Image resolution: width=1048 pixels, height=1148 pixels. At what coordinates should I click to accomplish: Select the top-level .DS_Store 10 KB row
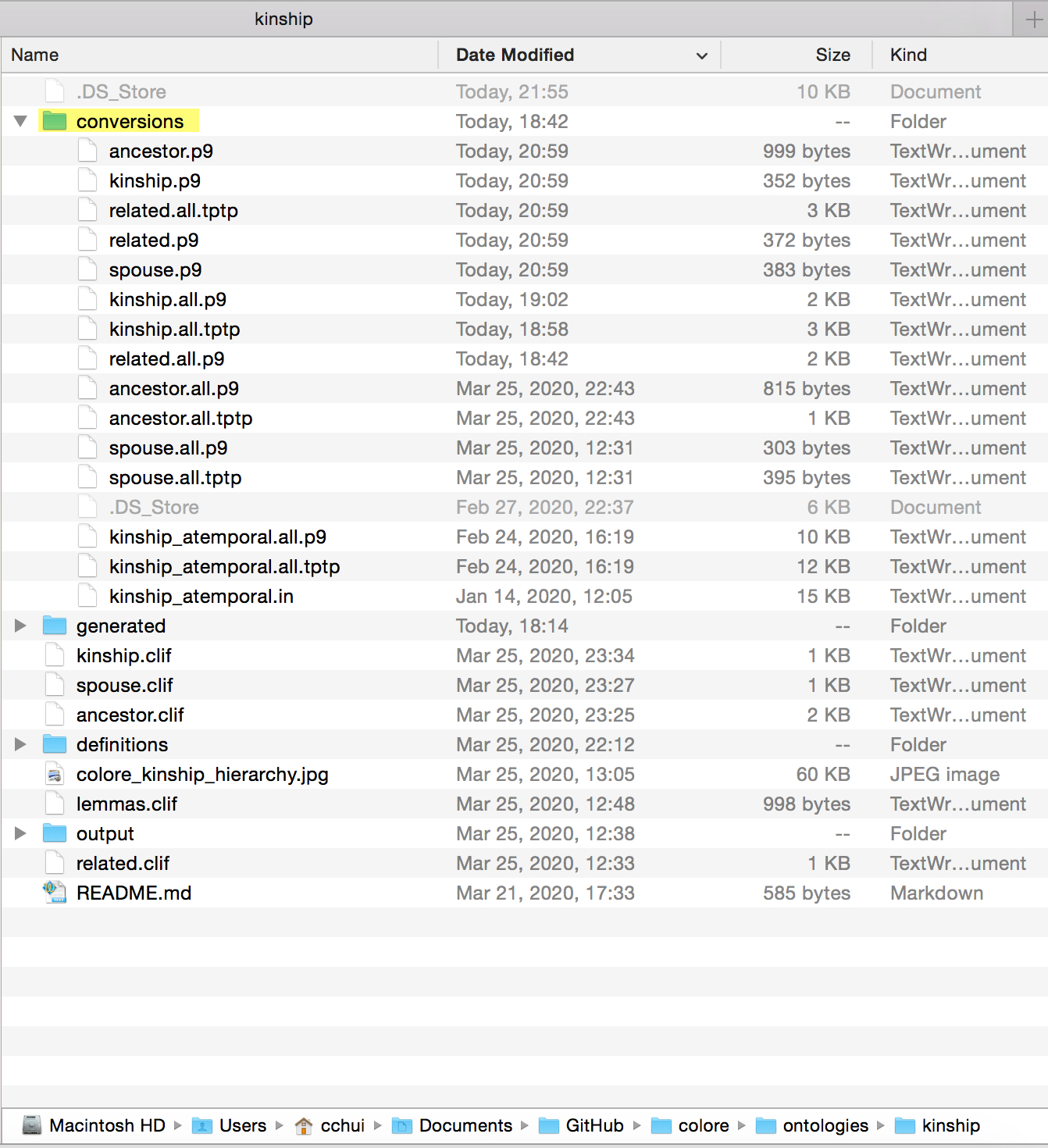tap(524, 91)
